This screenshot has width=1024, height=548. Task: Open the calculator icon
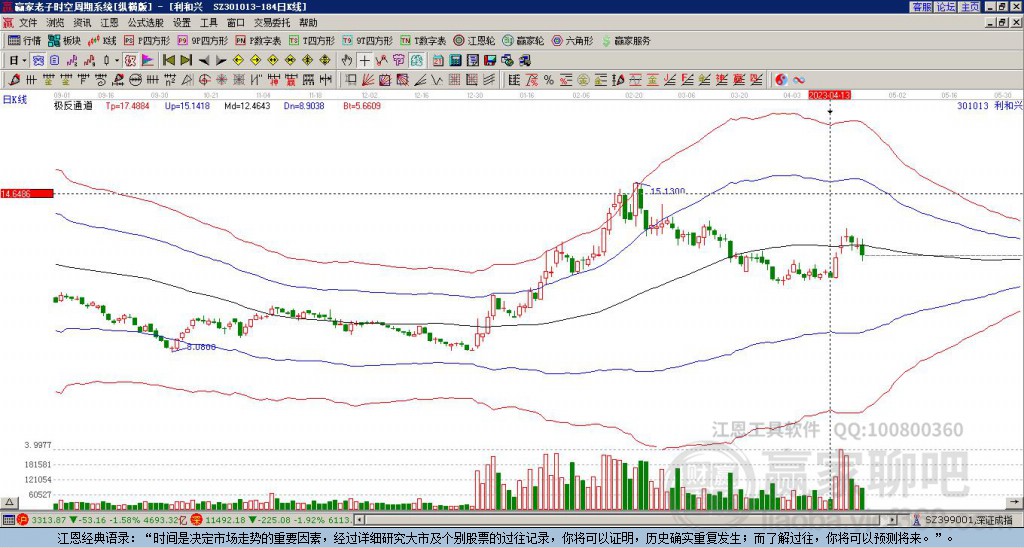tap(456, 61)
